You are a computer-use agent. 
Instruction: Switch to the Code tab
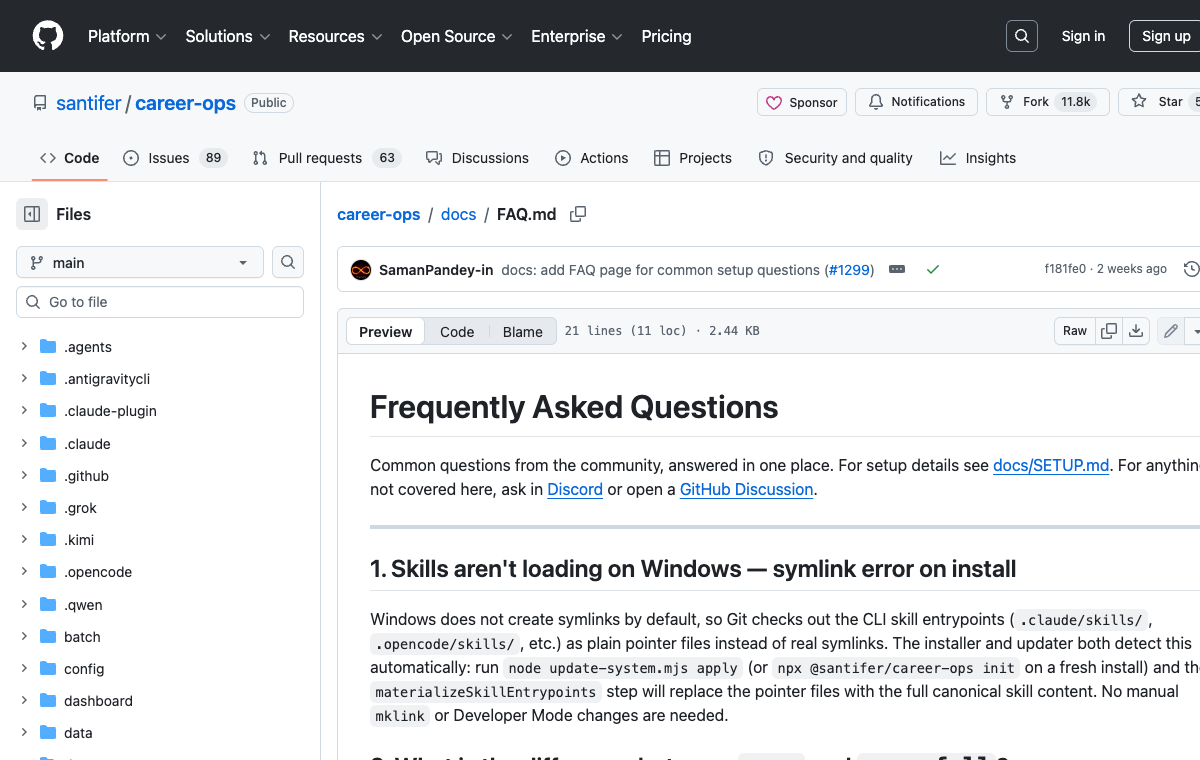click(x=70, y=158)
